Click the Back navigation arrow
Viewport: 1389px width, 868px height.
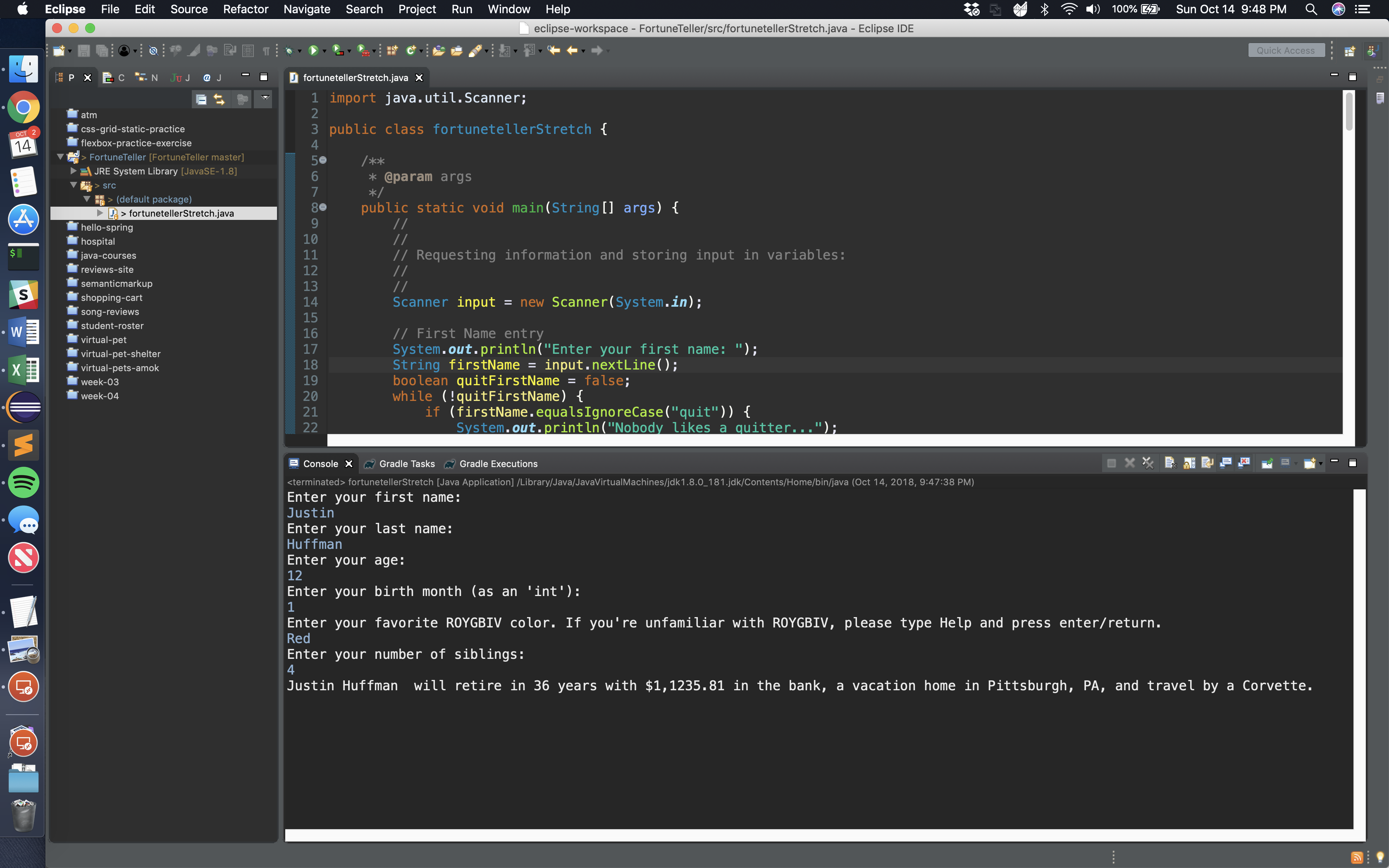tap(572, 50)
